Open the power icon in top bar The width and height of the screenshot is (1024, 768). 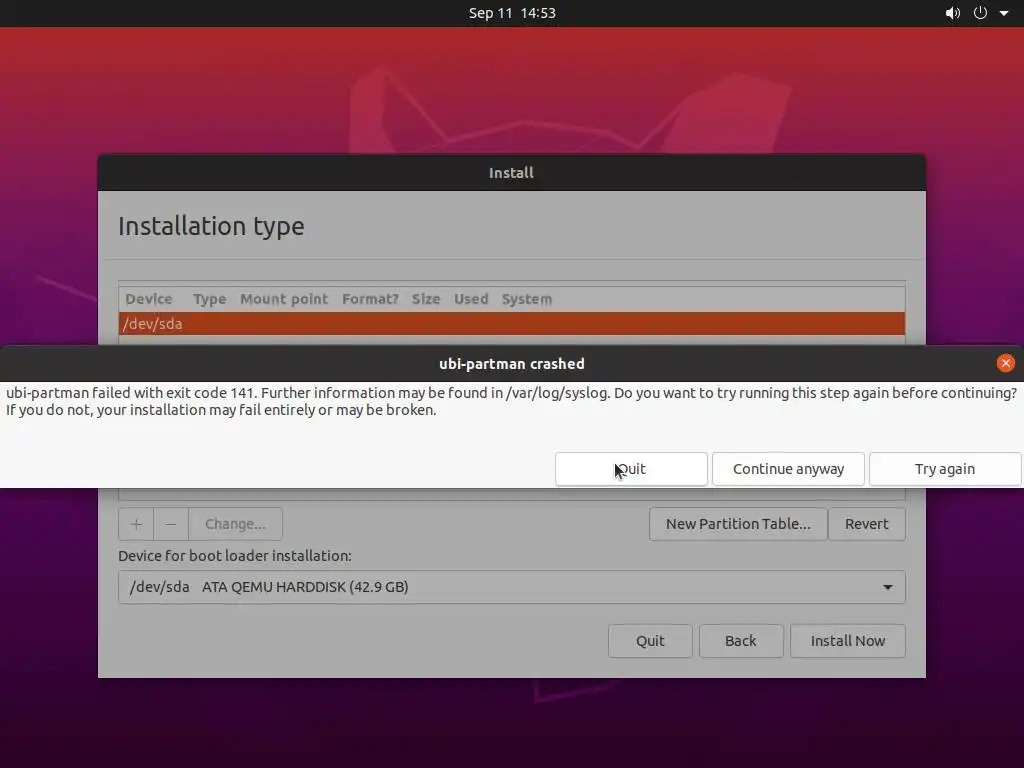click(980, 13)
